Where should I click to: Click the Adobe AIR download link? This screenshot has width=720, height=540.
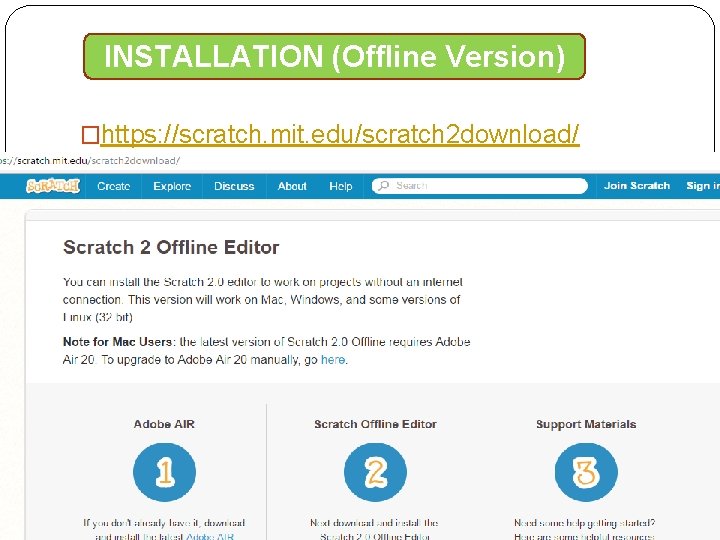210,536
